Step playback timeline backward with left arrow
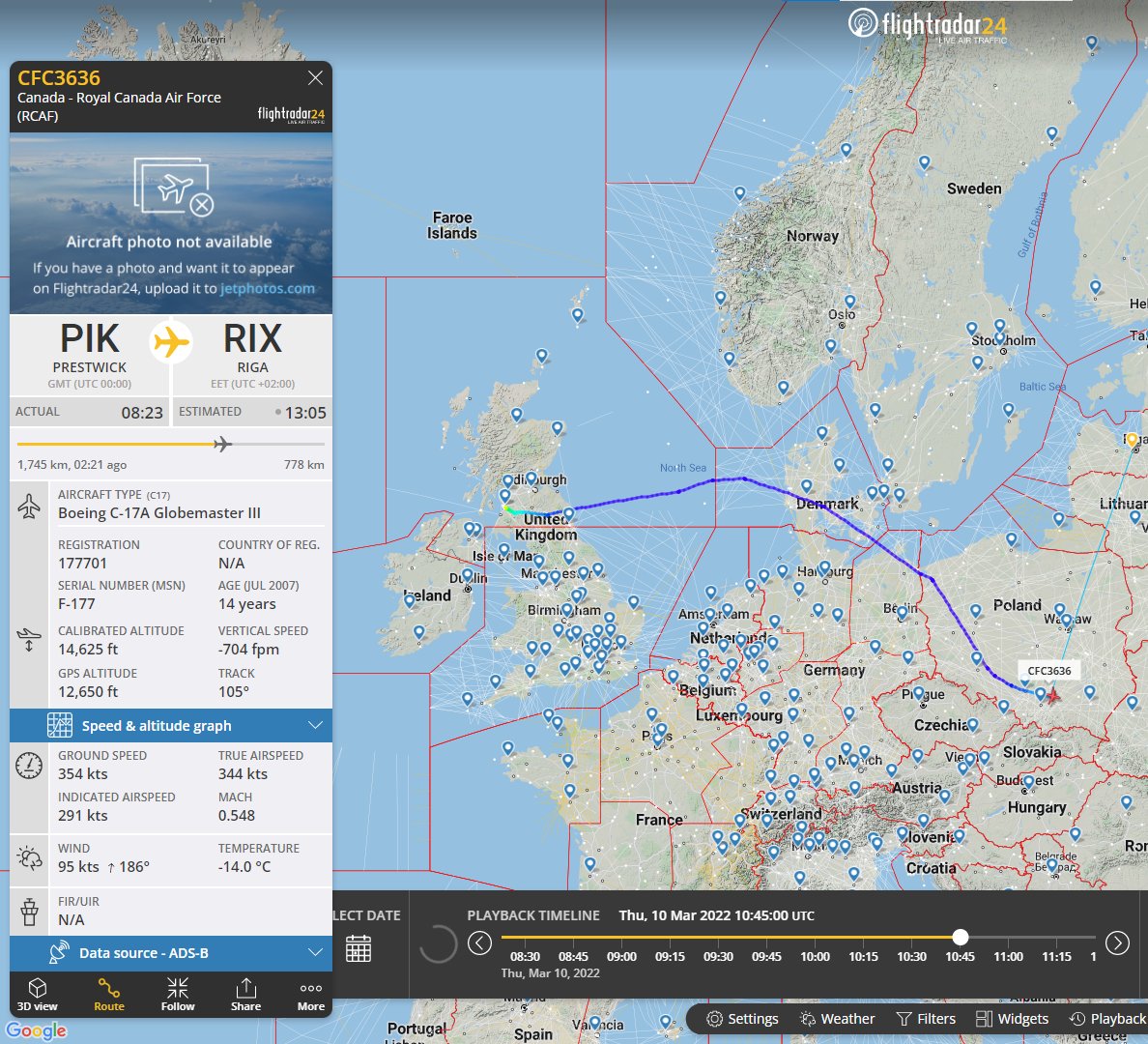Screen dimensions: 1148x1044 [479, 942]
